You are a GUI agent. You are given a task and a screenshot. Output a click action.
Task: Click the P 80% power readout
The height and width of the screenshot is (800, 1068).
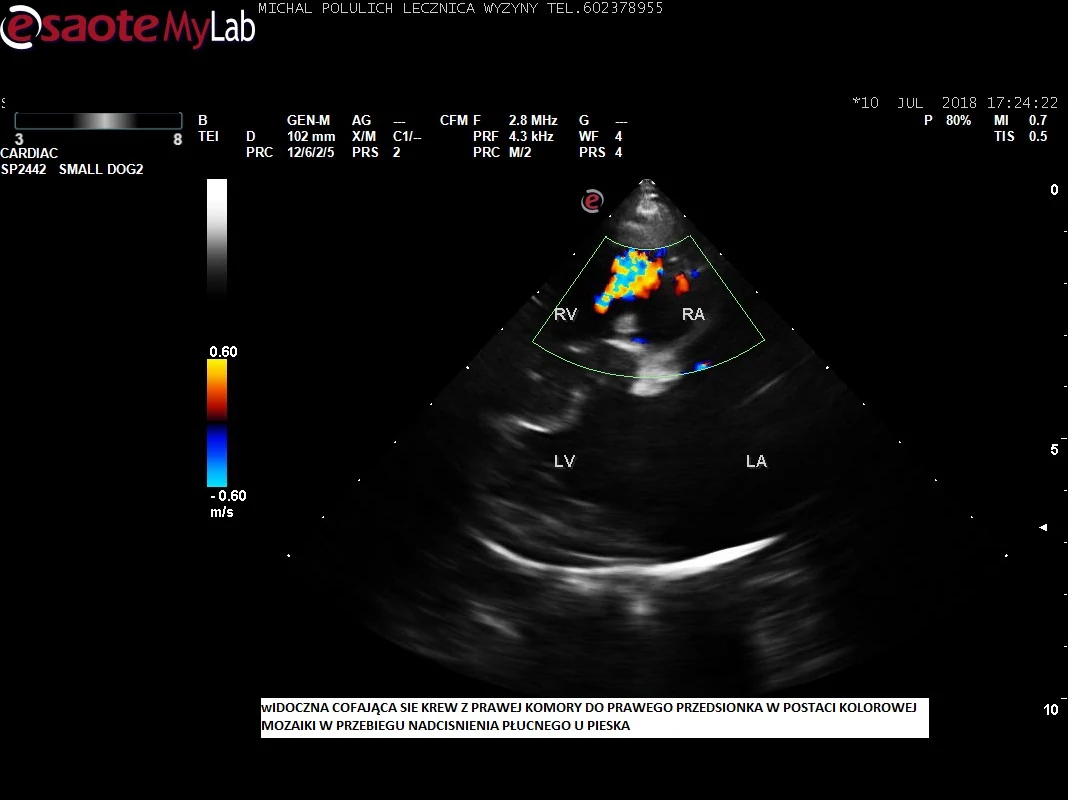click(x=947, y=120)
